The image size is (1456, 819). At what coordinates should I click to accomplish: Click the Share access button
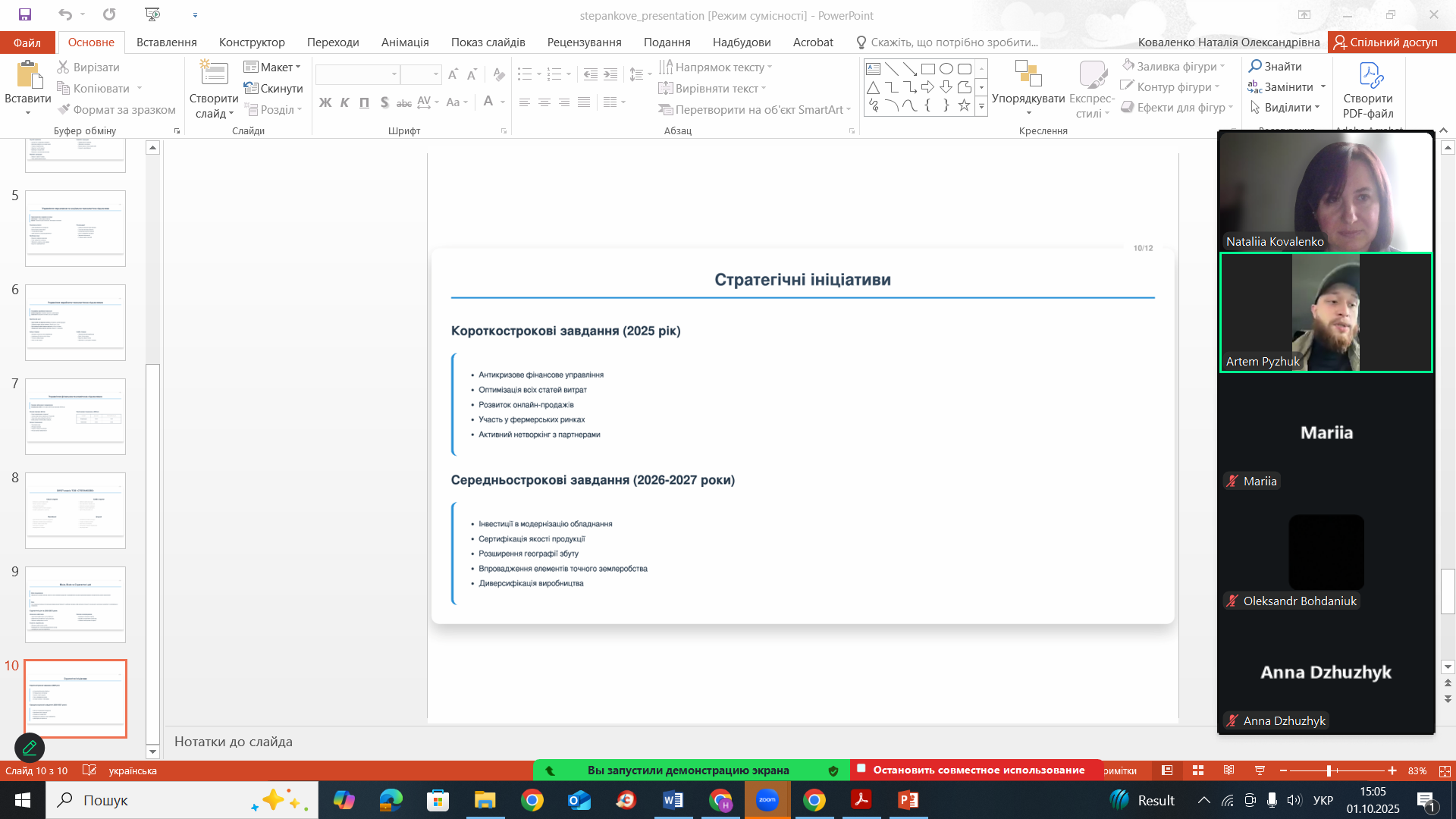pyautogui.click(x=1387, y=42)
